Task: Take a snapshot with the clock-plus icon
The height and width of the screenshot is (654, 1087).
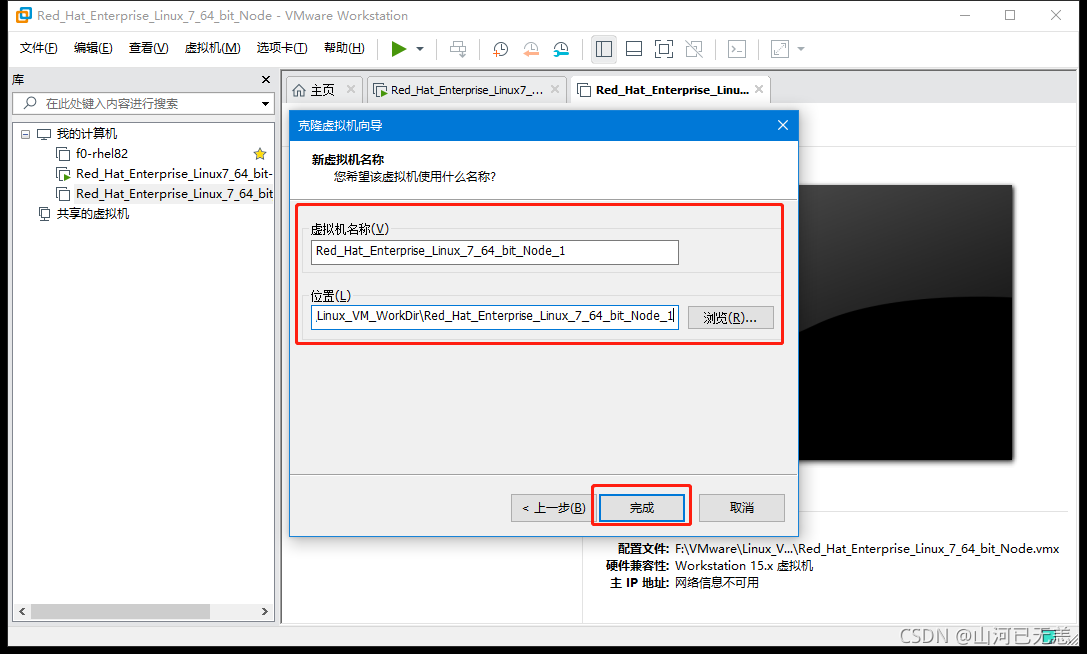Action: 500,49
